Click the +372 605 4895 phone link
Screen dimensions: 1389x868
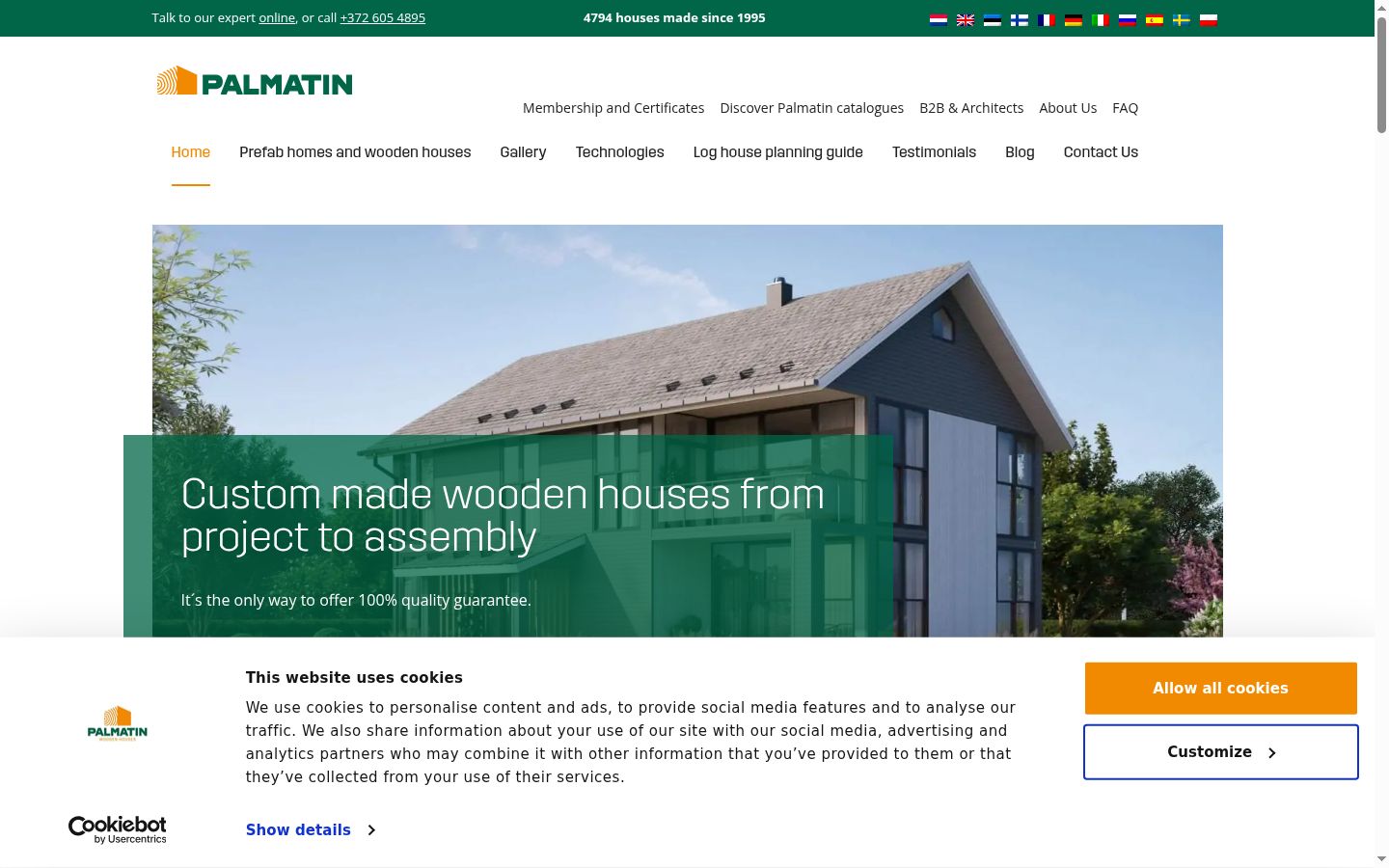(x=383, y=17)
